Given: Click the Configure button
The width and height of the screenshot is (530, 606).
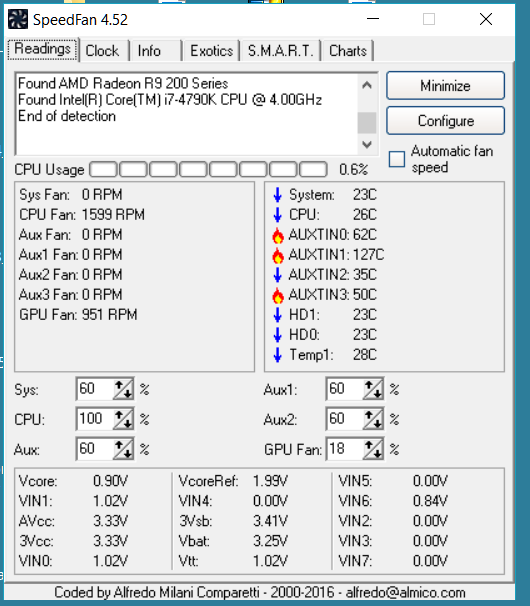Looking at the screenshot, I should [x=445, y=121].
